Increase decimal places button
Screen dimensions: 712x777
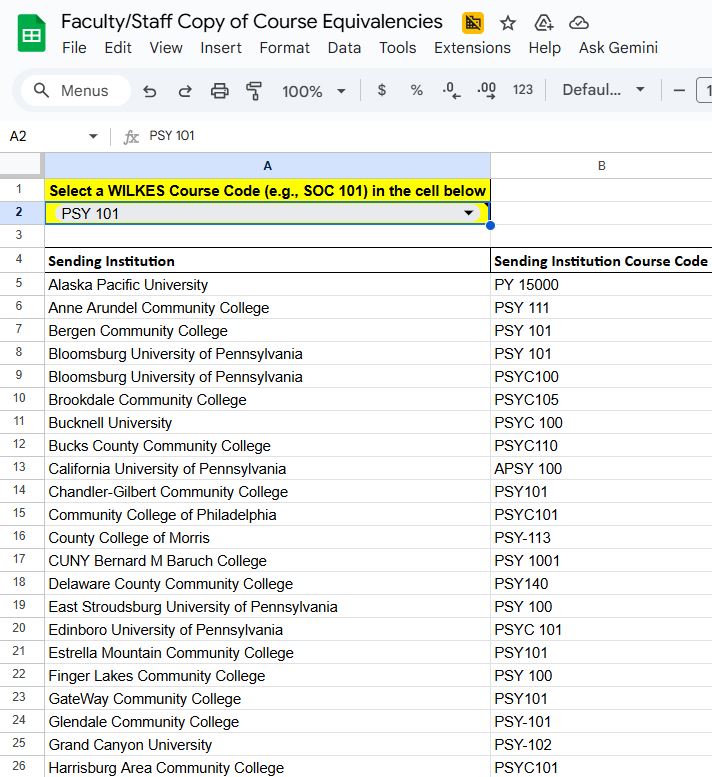click(487, 90)
